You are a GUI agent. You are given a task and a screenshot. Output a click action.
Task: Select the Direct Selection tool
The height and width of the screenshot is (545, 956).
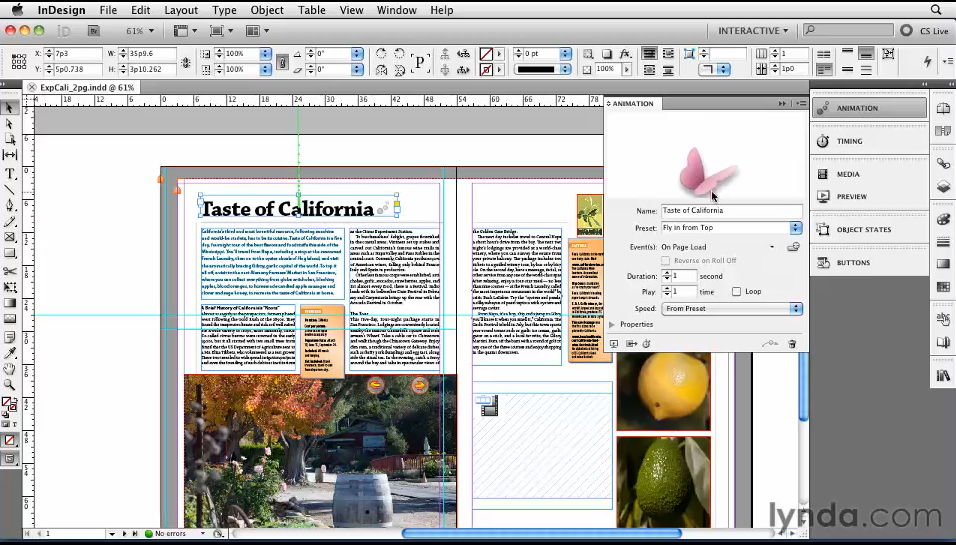[x=10, y=124]
